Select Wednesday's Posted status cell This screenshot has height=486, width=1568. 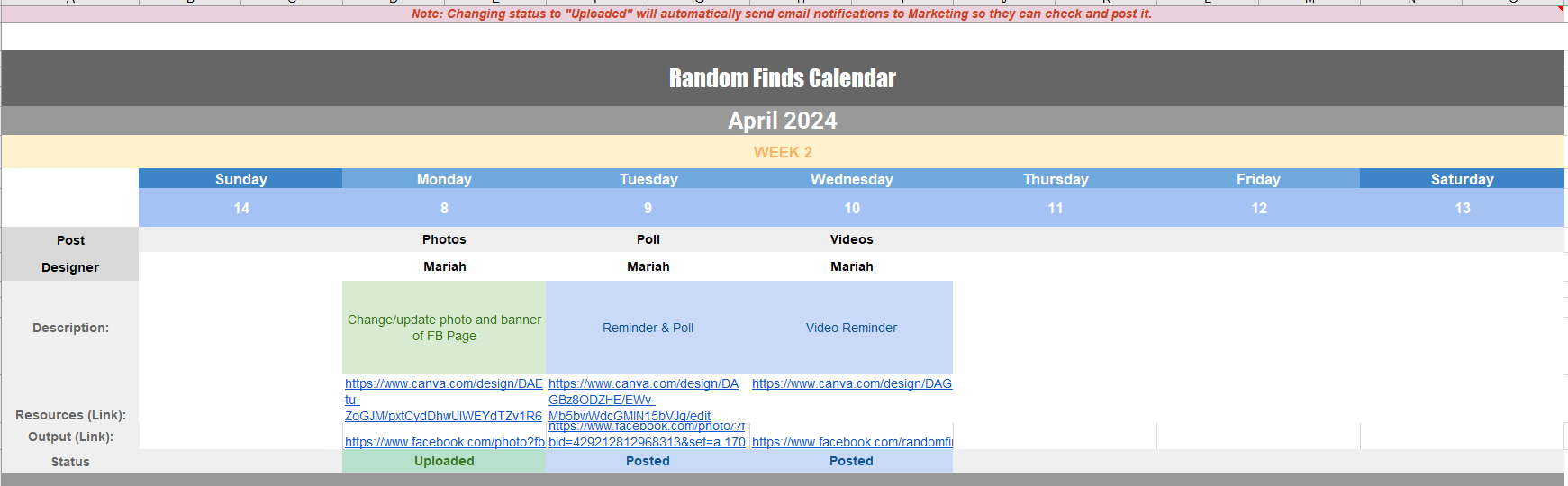click(x=851, y=461)
